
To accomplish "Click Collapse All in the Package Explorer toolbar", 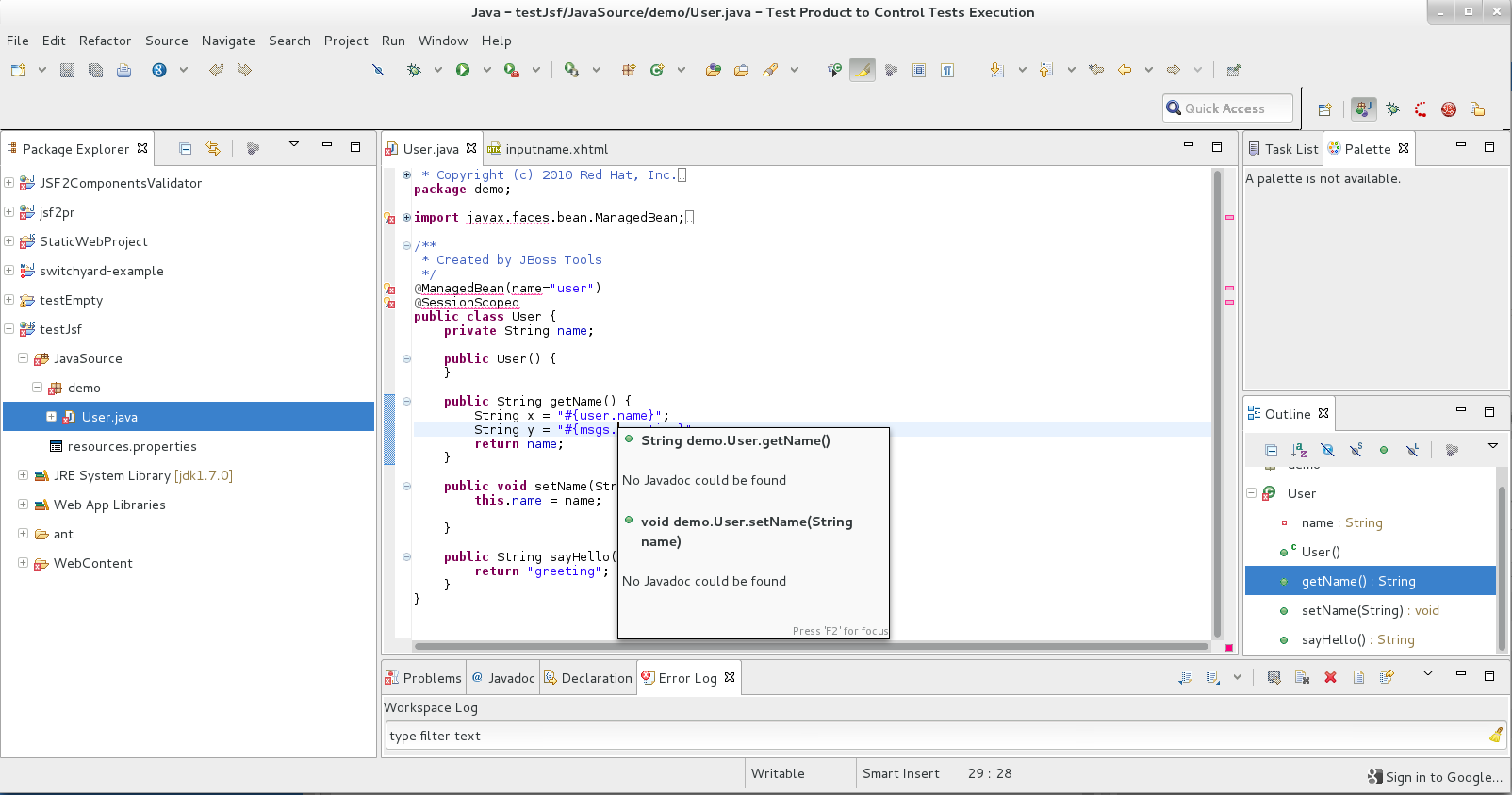I will pos(186,148).
